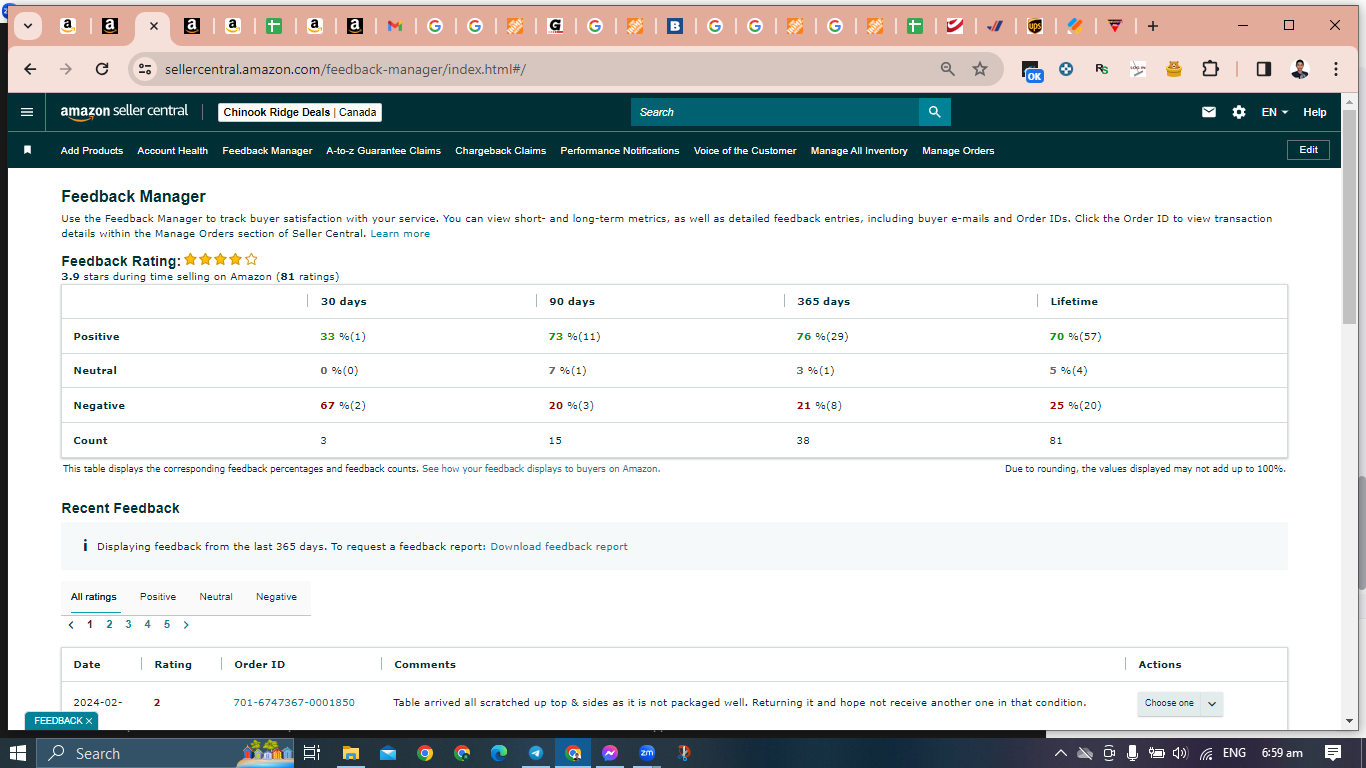Select the Neutral ratings tab
1366x768 pixels.
(x=216, y=597)
